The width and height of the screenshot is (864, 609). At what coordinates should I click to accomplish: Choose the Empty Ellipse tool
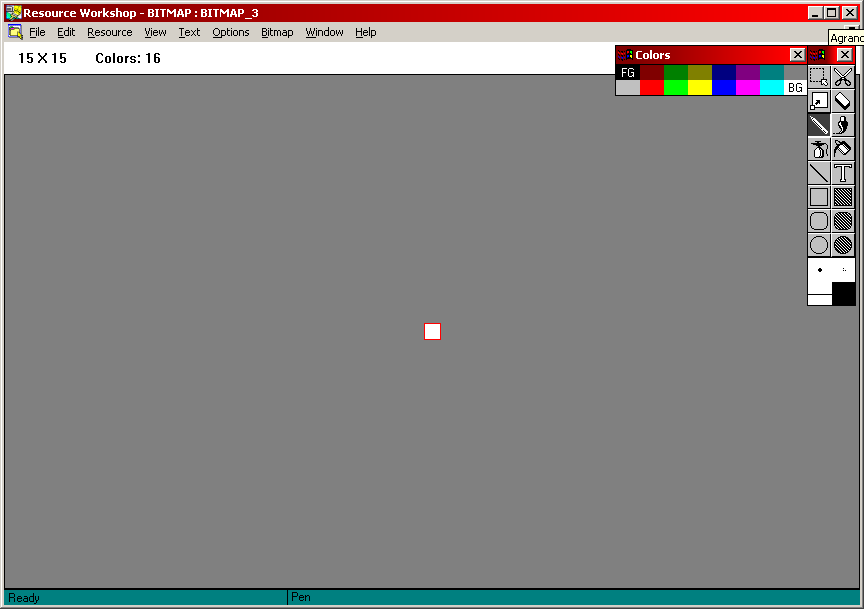click(819, 245)
